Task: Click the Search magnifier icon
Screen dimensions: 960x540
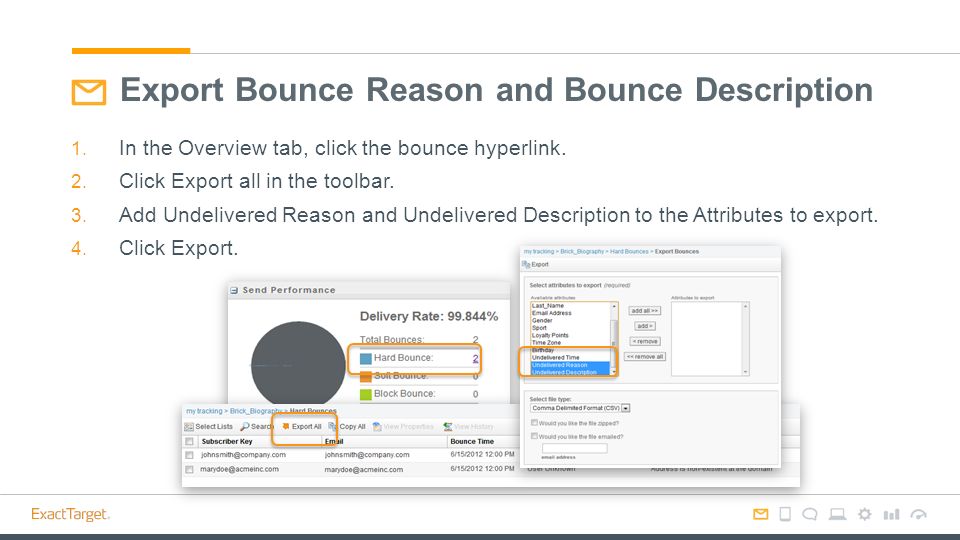Action: click(x=245, y=427)
